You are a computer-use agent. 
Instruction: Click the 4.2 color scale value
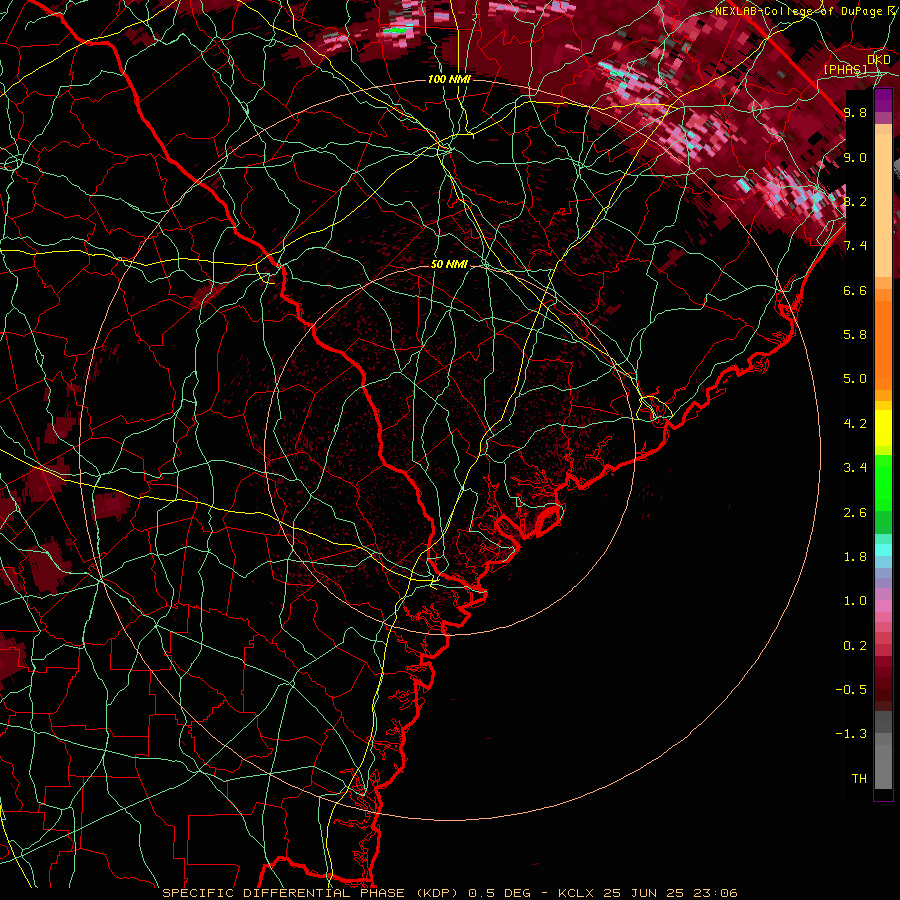point(855,424)
